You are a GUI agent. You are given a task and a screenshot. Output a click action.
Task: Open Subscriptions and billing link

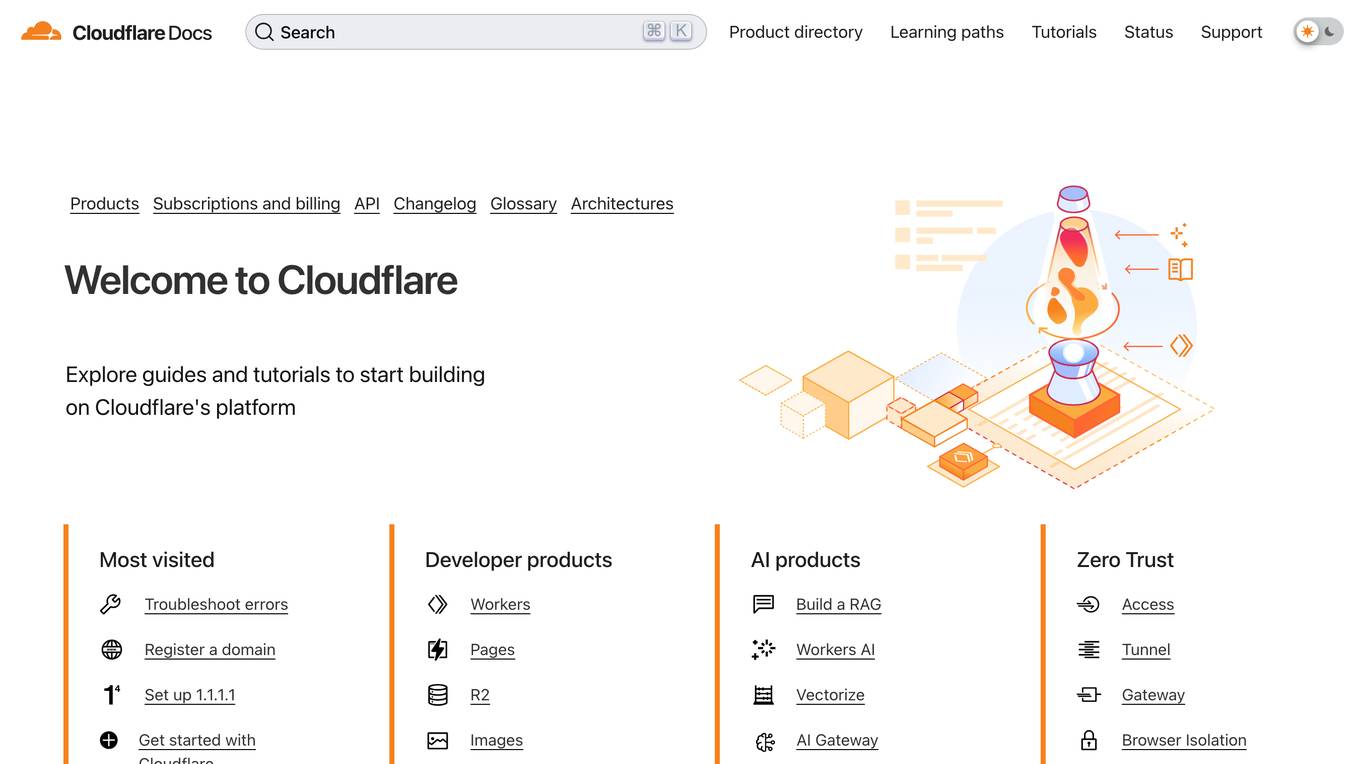[246, 203]
